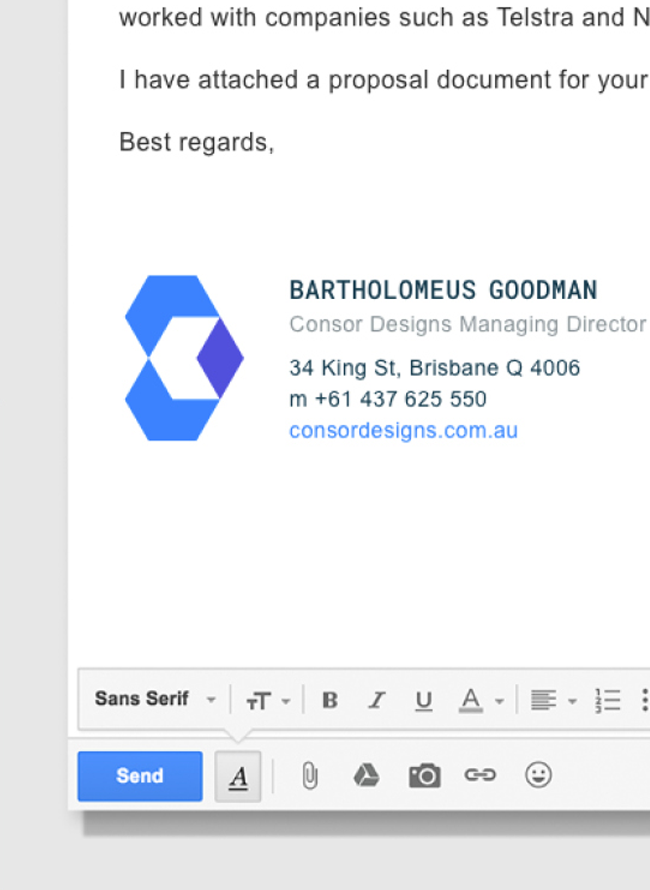The image size is (650, 890).
Task: Click the Bartholomeus Goodman signature name
Action: (443, 290)
